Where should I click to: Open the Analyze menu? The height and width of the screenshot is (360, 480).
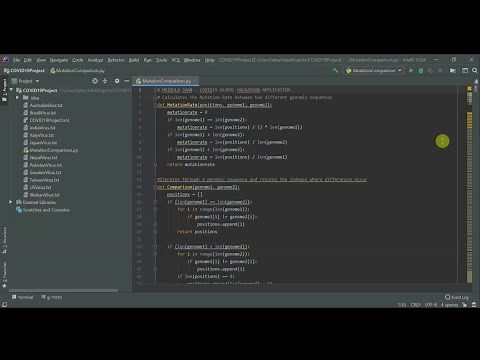[x=95, y=60]
